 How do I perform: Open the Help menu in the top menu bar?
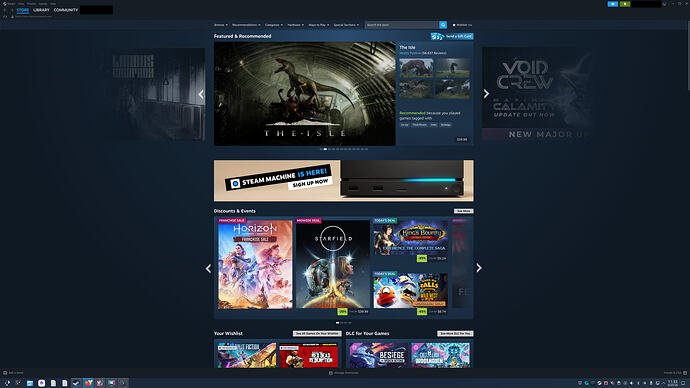coord(53,4)
